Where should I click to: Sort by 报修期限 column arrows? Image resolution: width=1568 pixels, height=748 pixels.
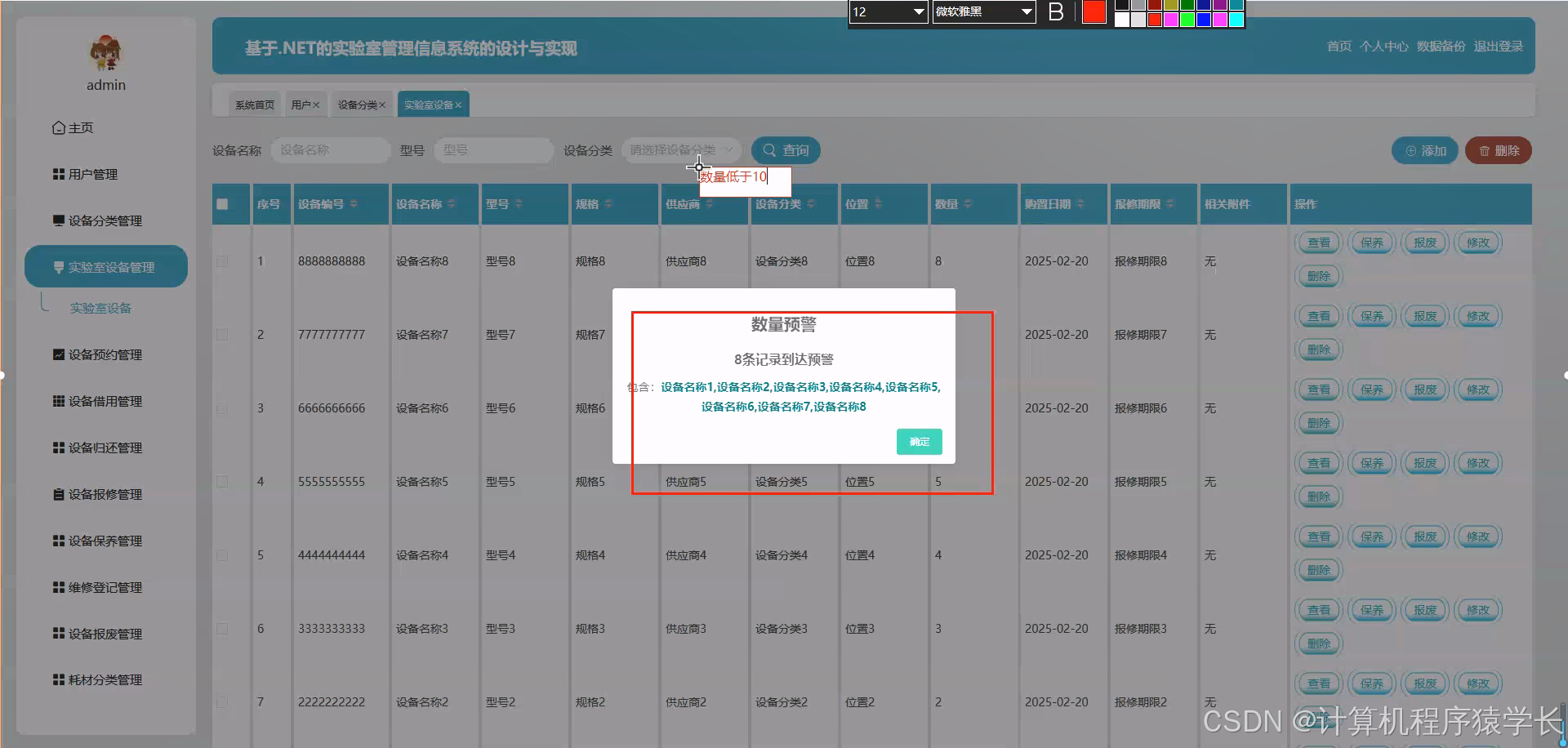(1170, 203)
